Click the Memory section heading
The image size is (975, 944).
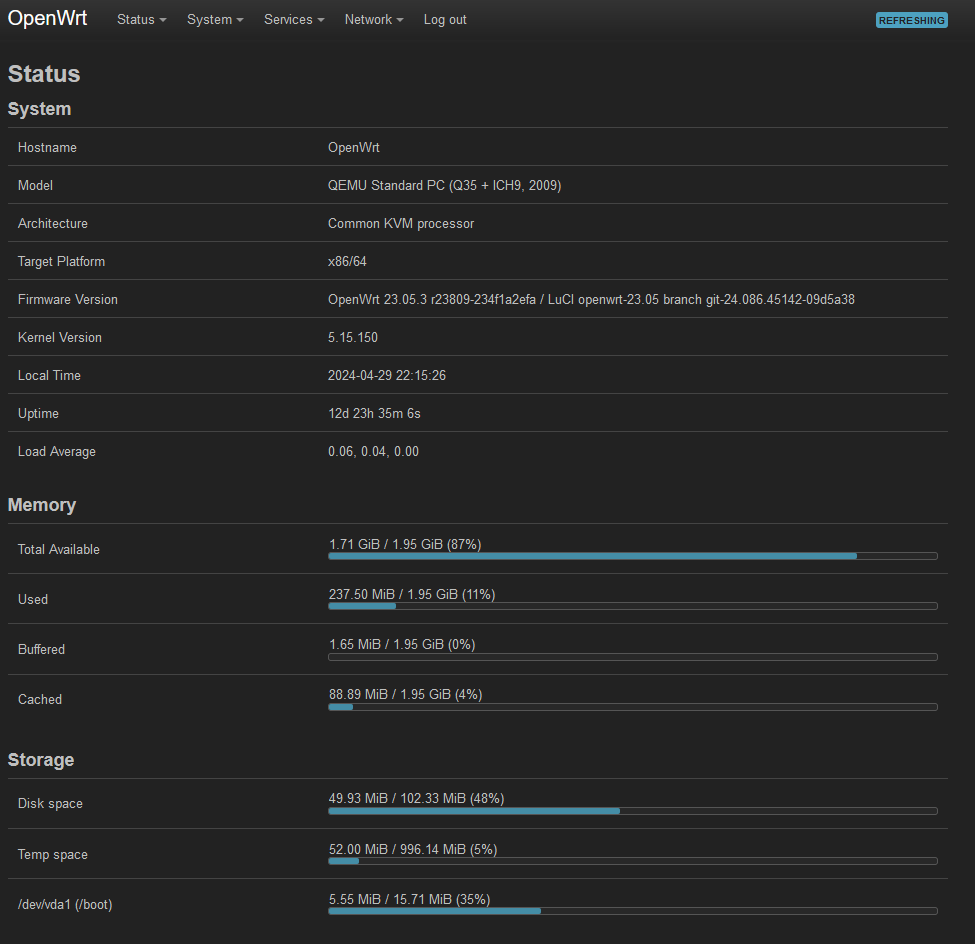tap(42, 505)
